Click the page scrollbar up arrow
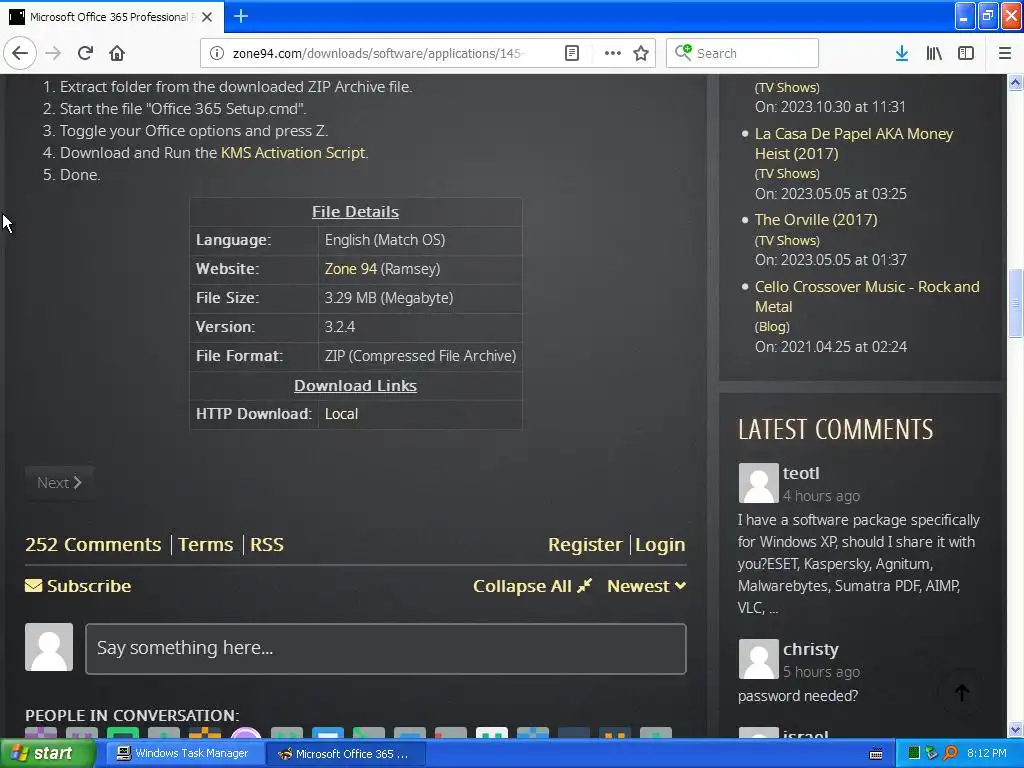This screenshot has width=1024, height=768. 1015,82
